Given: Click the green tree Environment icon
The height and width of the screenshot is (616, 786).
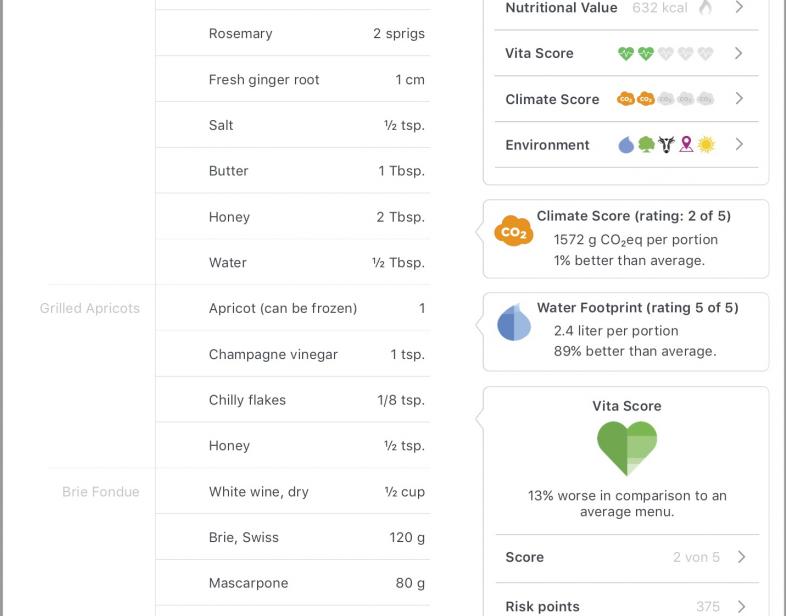Looking at the screenshot, I should tap(646, 145).
